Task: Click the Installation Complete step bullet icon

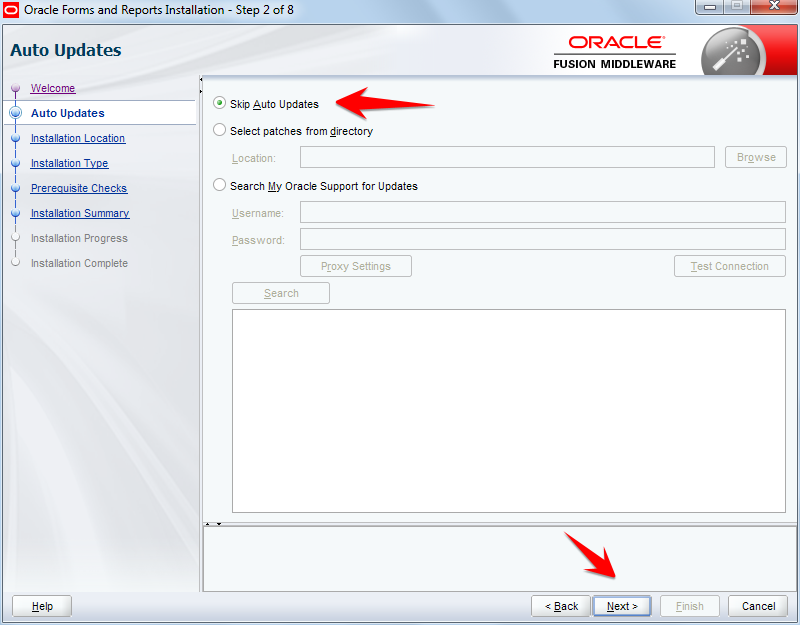Action: click(15, 263)
